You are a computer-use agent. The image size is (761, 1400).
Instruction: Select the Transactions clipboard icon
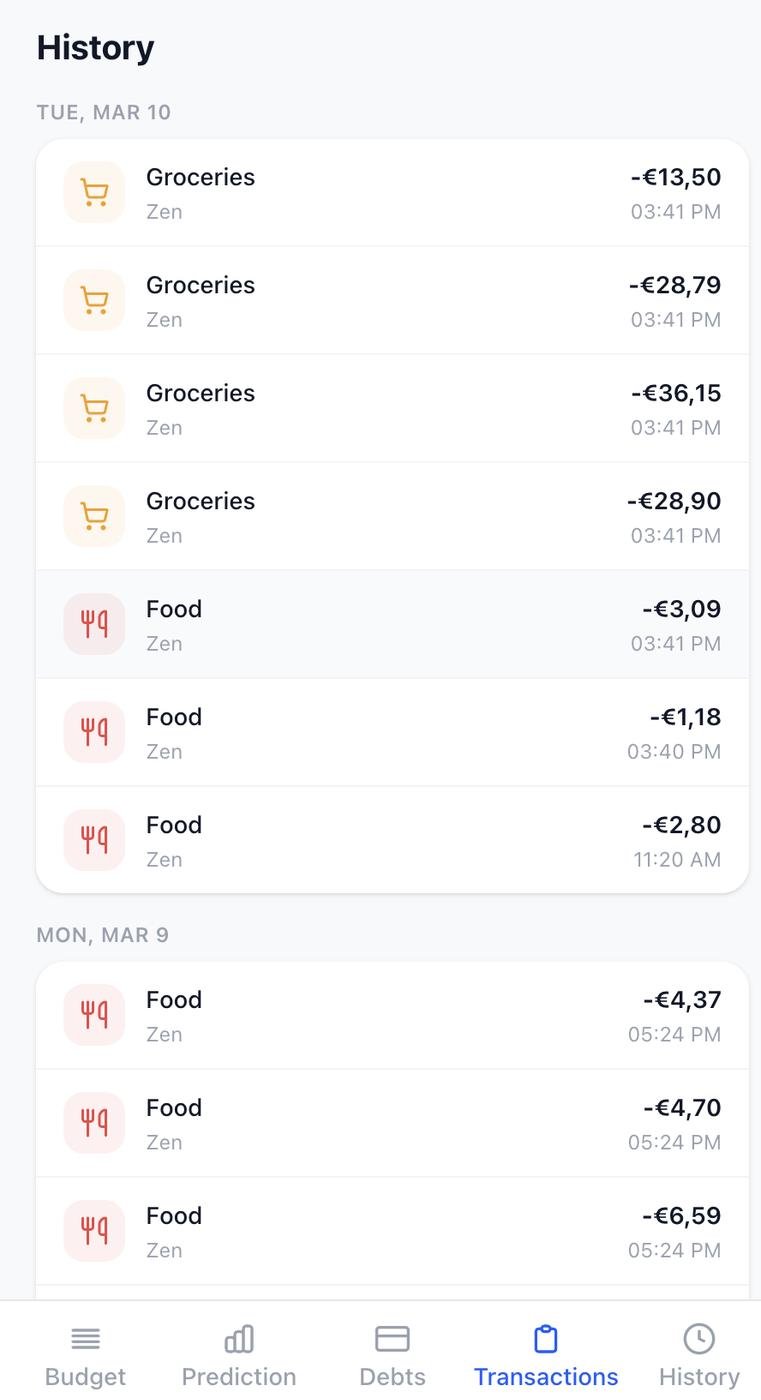545,1338
